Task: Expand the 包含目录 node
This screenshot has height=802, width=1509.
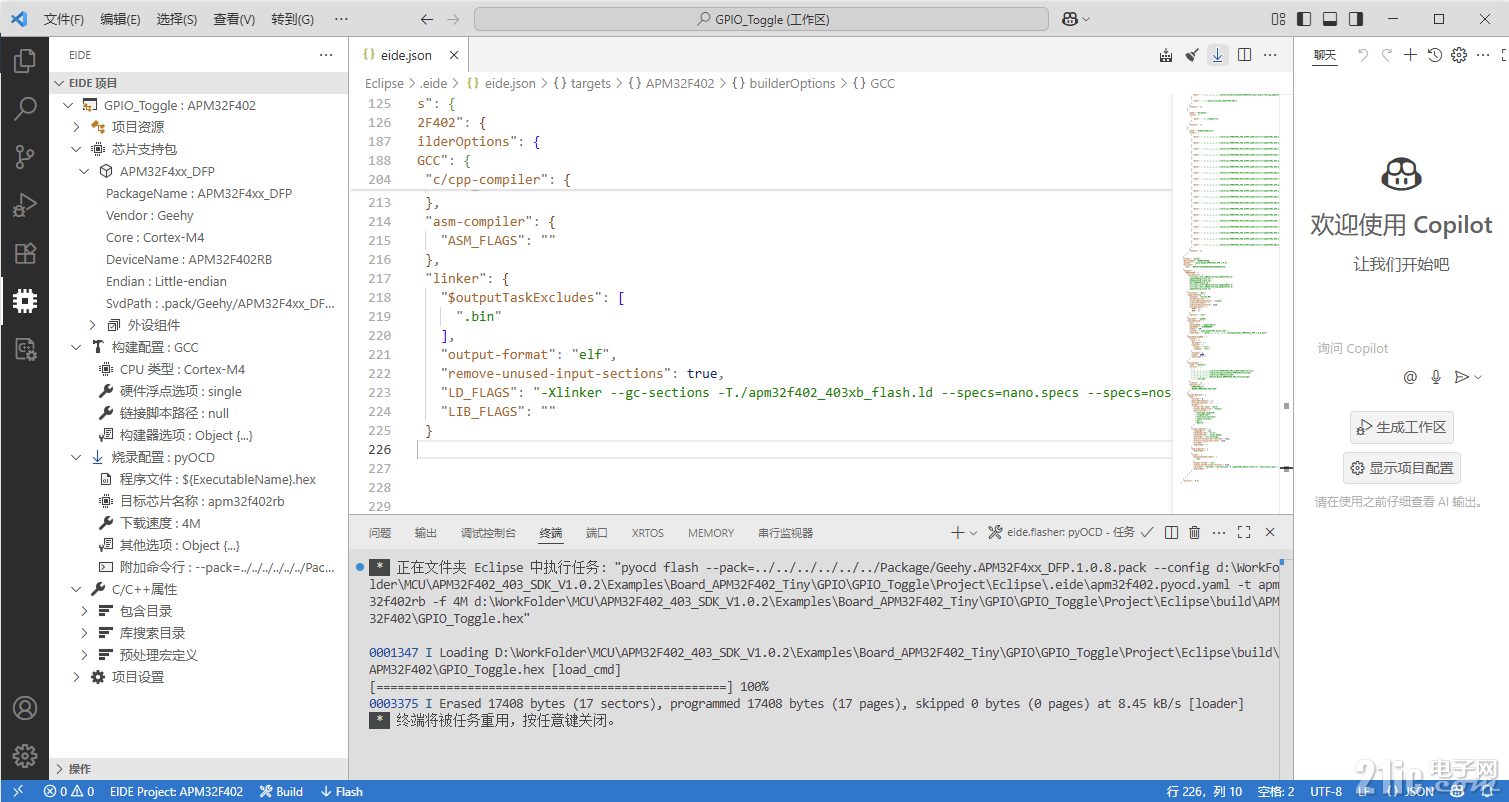Action: pyautogui.click(x=84, y=611)
